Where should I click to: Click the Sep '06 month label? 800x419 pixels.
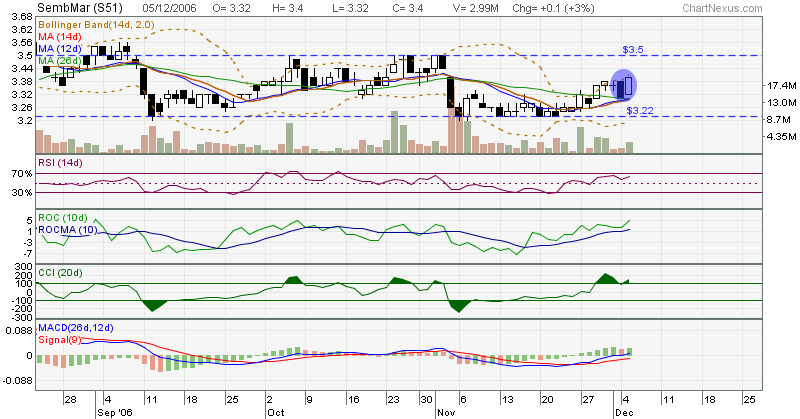pyautogui.click(x=114, y=412)
